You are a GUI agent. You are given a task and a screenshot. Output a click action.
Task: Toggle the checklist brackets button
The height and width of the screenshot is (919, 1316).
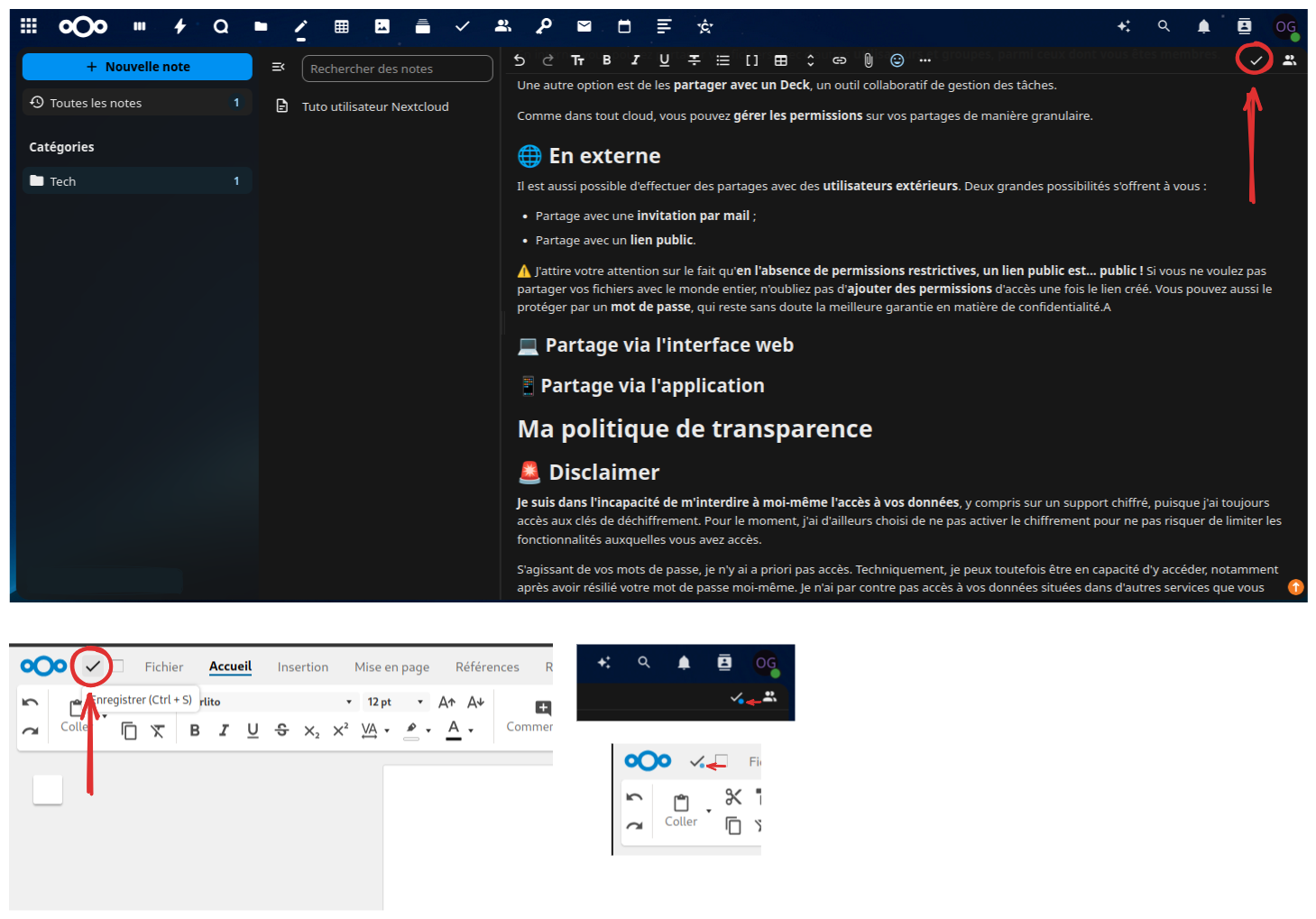[x=751, y=60]
